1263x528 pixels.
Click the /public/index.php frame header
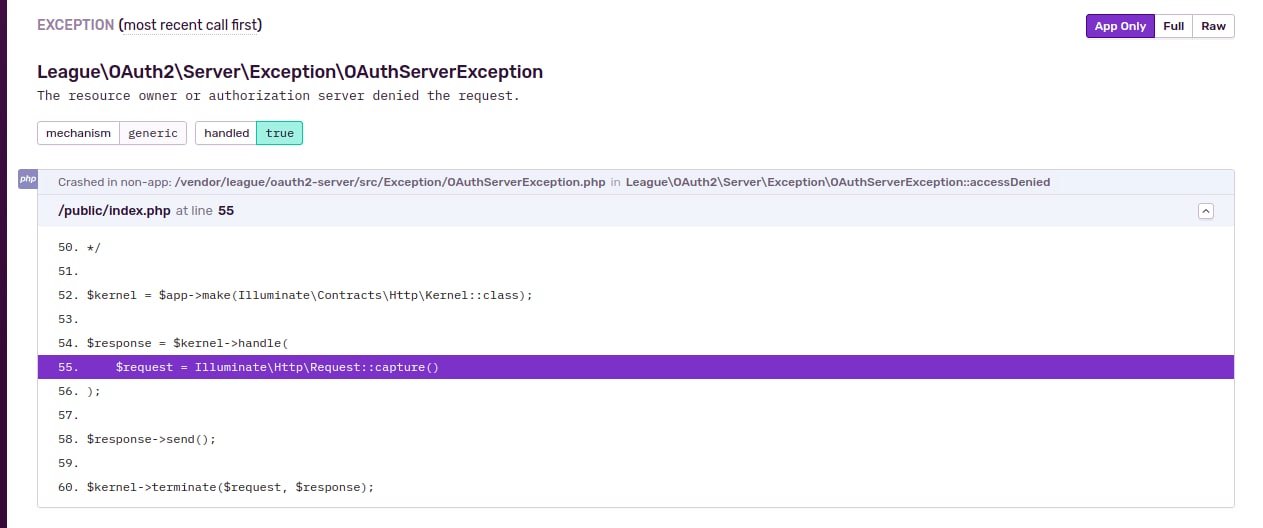pos(114,211)
